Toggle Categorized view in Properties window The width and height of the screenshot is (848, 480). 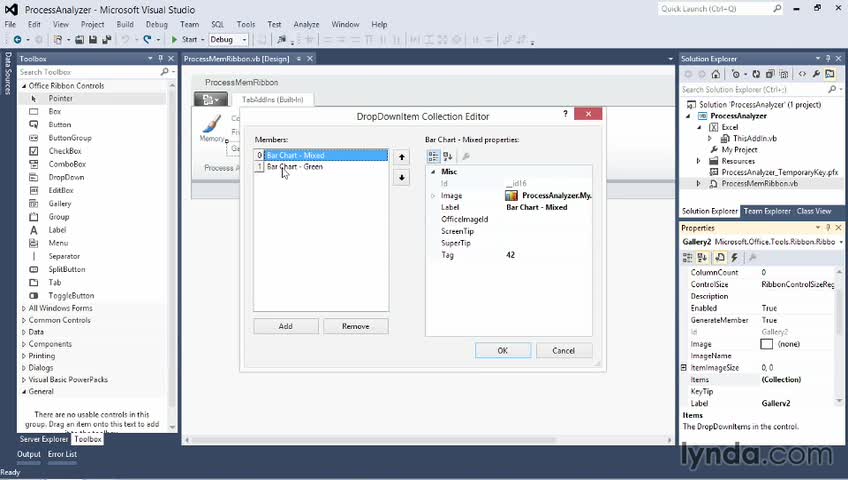coord(688,258)
